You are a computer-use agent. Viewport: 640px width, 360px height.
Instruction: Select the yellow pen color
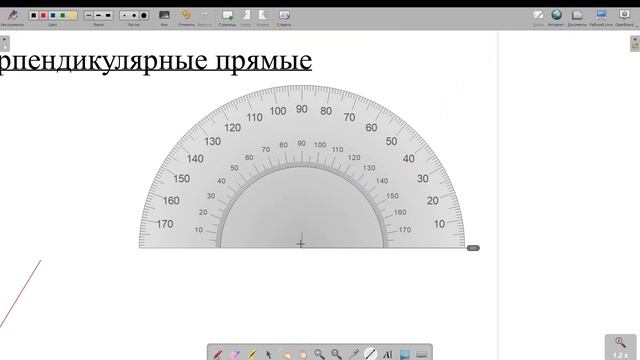(73, 16)
